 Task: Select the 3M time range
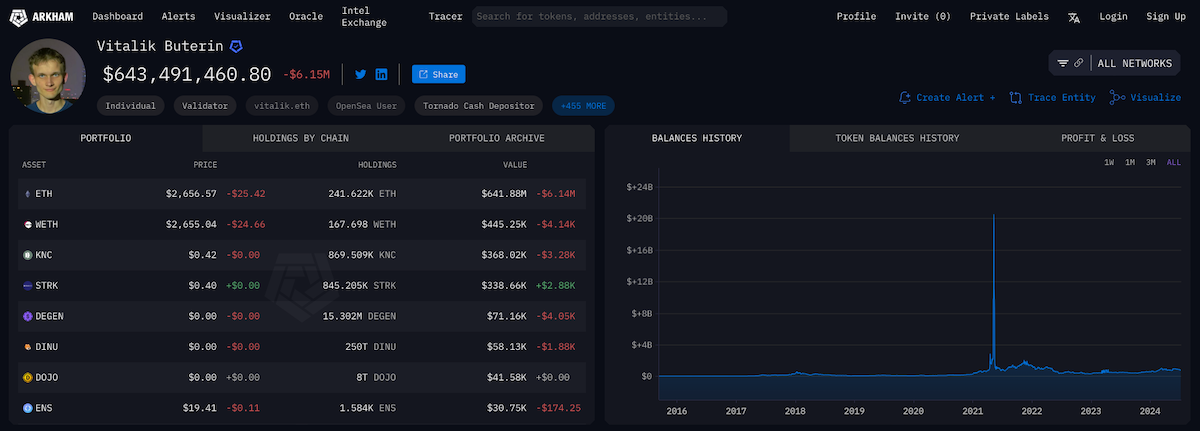(x=1151, y=162)
